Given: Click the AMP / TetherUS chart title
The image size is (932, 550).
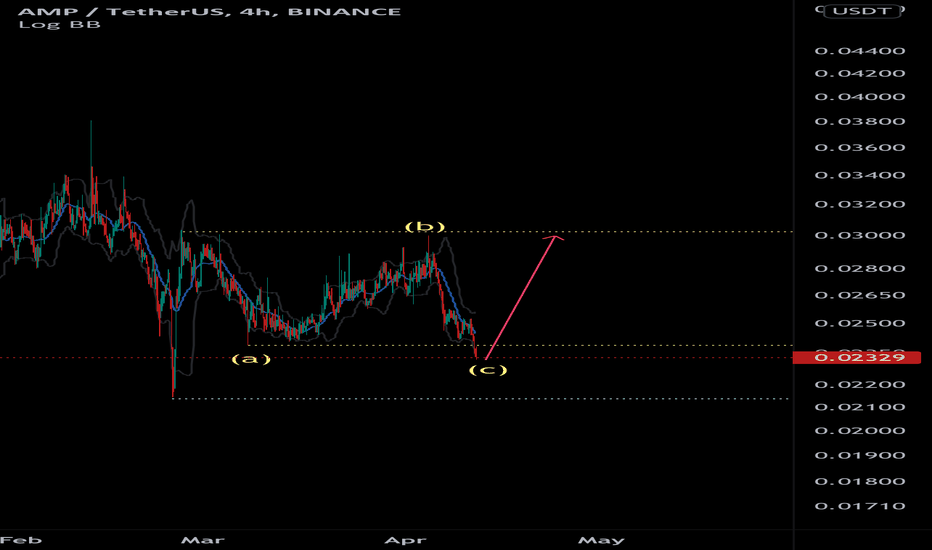Looking at the screenshot, I should tap(210, 11).
